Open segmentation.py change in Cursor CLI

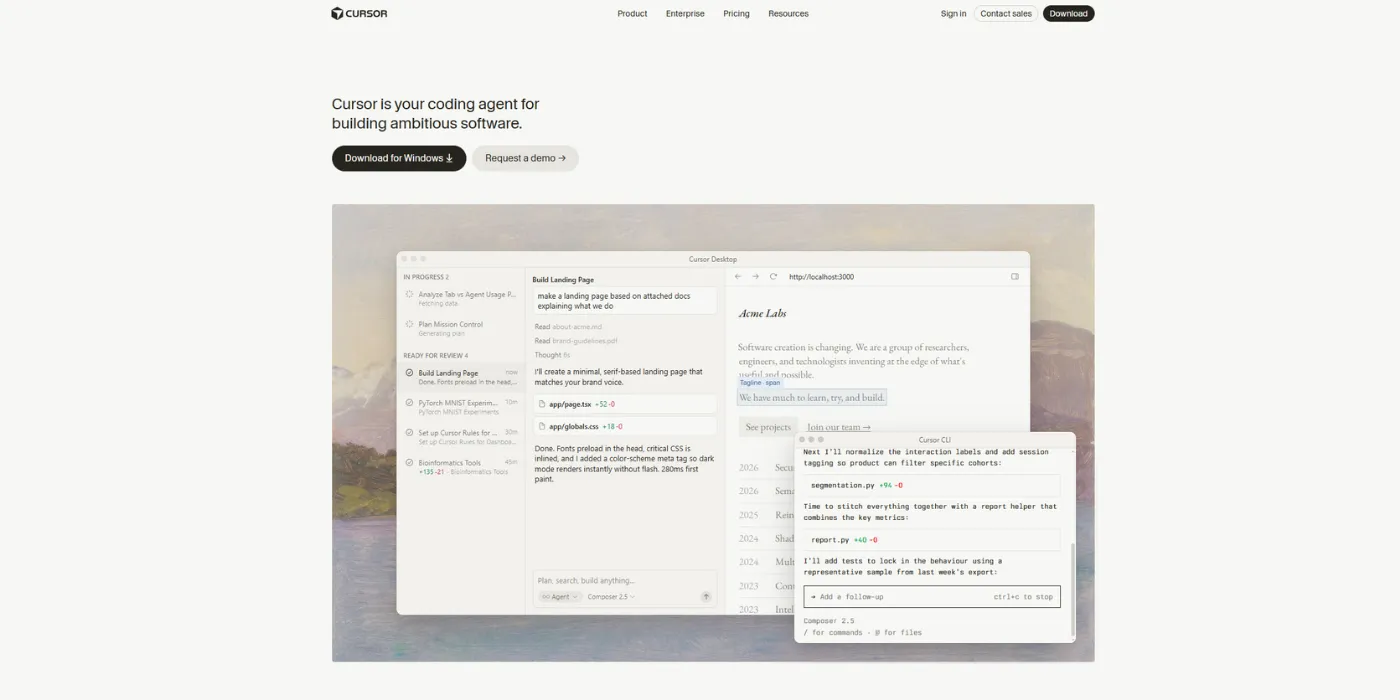[x=931, y=485]
